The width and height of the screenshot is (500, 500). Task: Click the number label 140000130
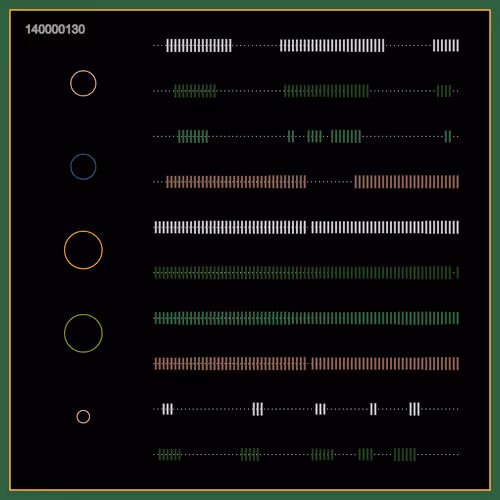[x=55, y=29]
